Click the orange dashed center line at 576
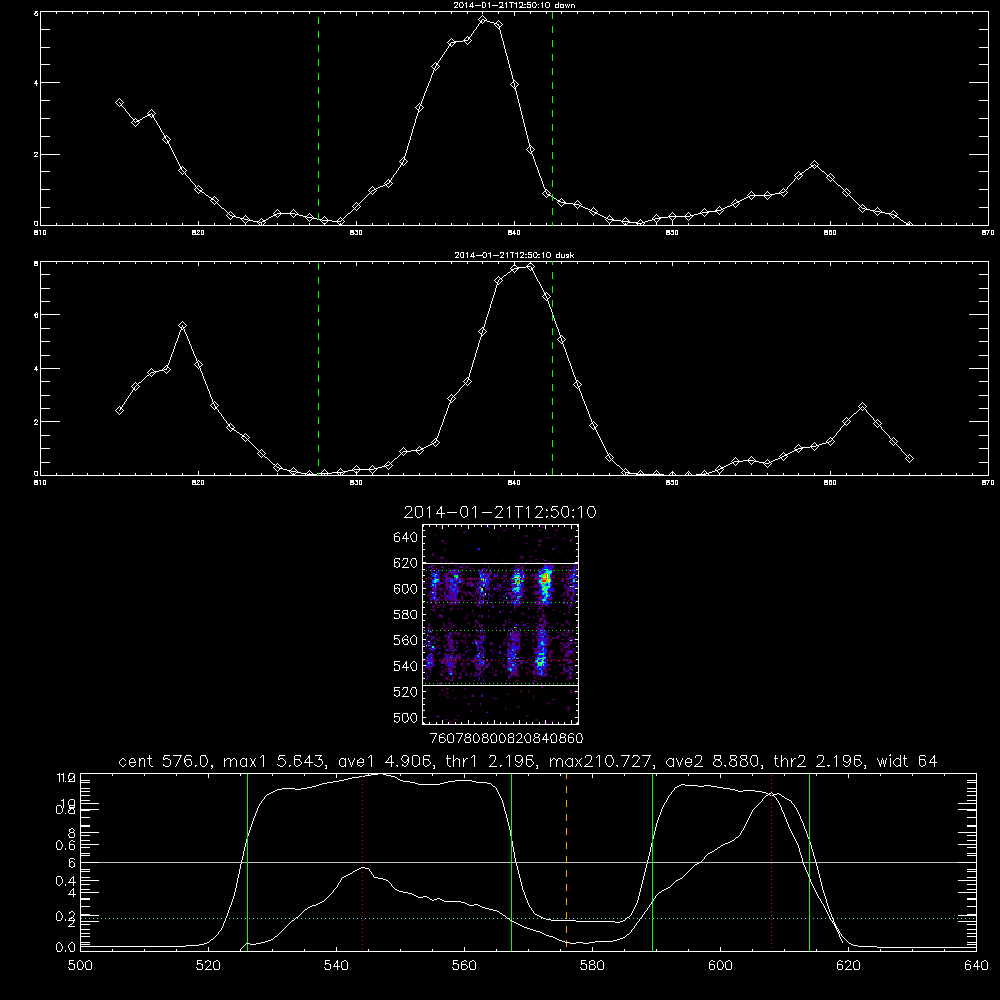 point(566,861)
